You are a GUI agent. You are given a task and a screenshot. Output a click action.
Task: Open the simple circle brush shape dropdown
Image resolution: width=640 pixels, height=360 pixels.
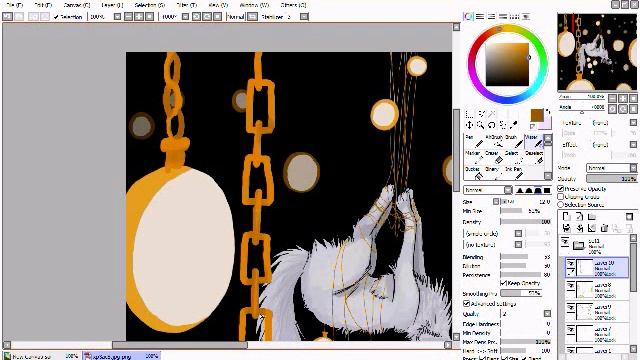pyautogui.click(x=518, y=233)
